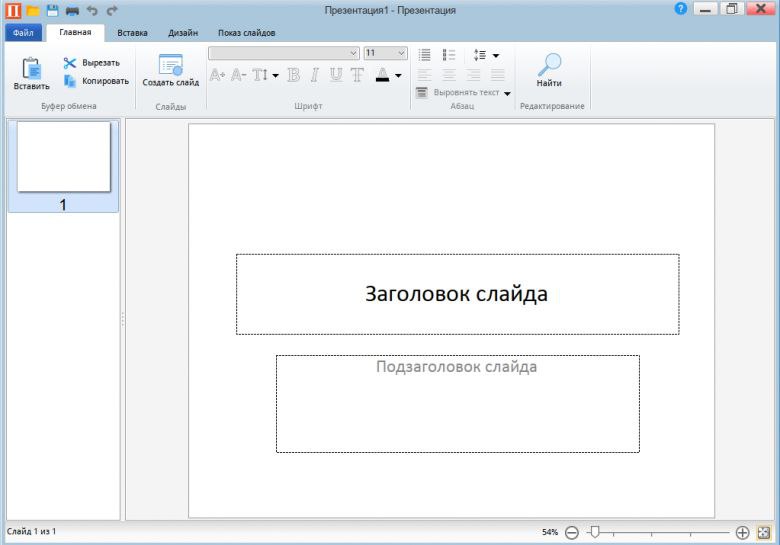Open the Файл menu button
This screenshot has height=545, width=780.
(23, 33)
